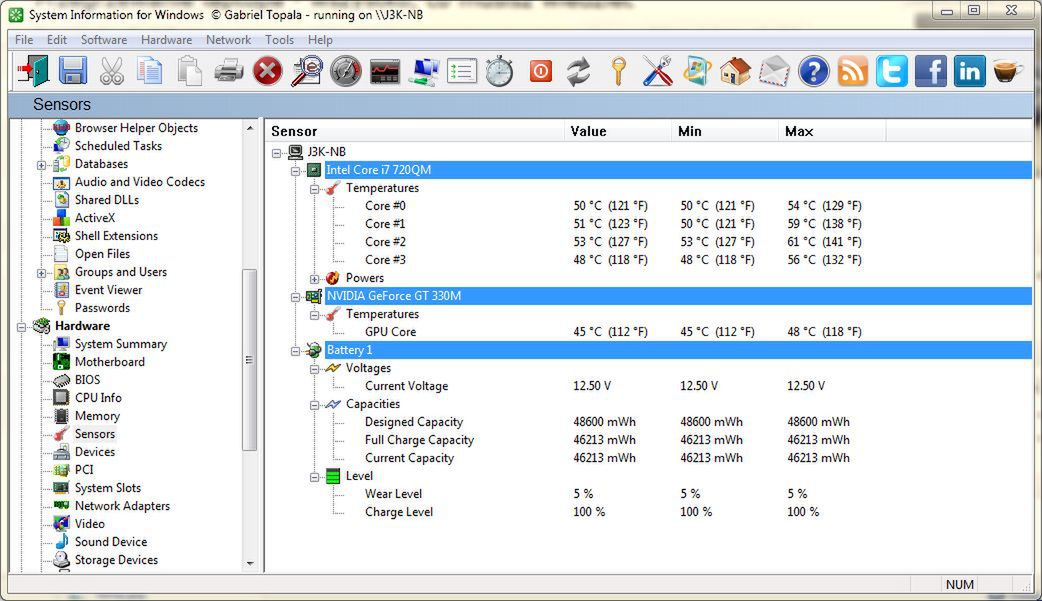Click the Home house icon

tap(735, 71)
